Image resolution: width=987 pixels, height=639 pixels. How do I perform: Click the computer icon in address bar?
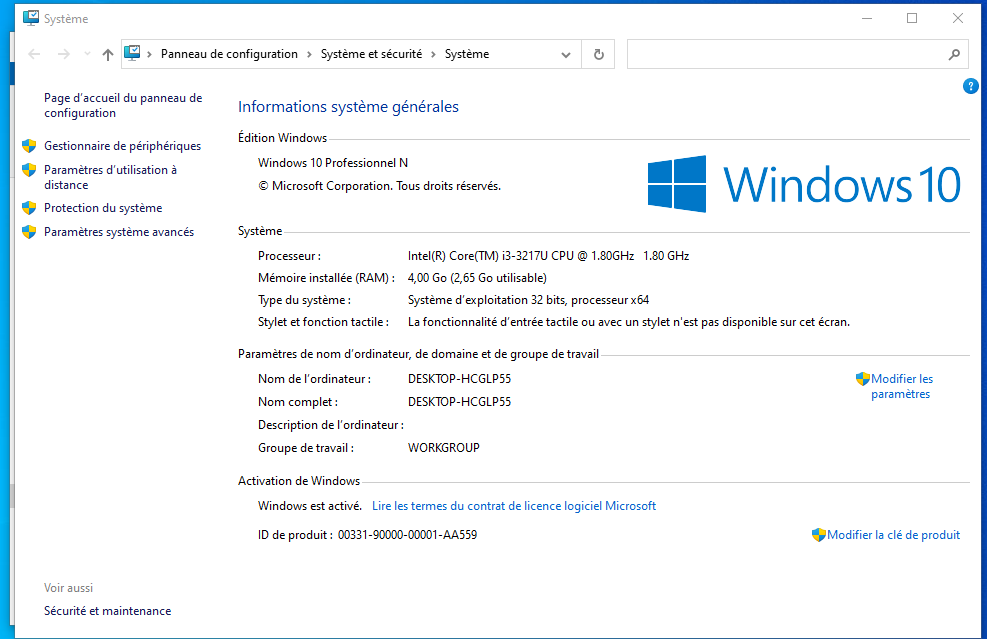pyautogui.click(x=132, y=54)
